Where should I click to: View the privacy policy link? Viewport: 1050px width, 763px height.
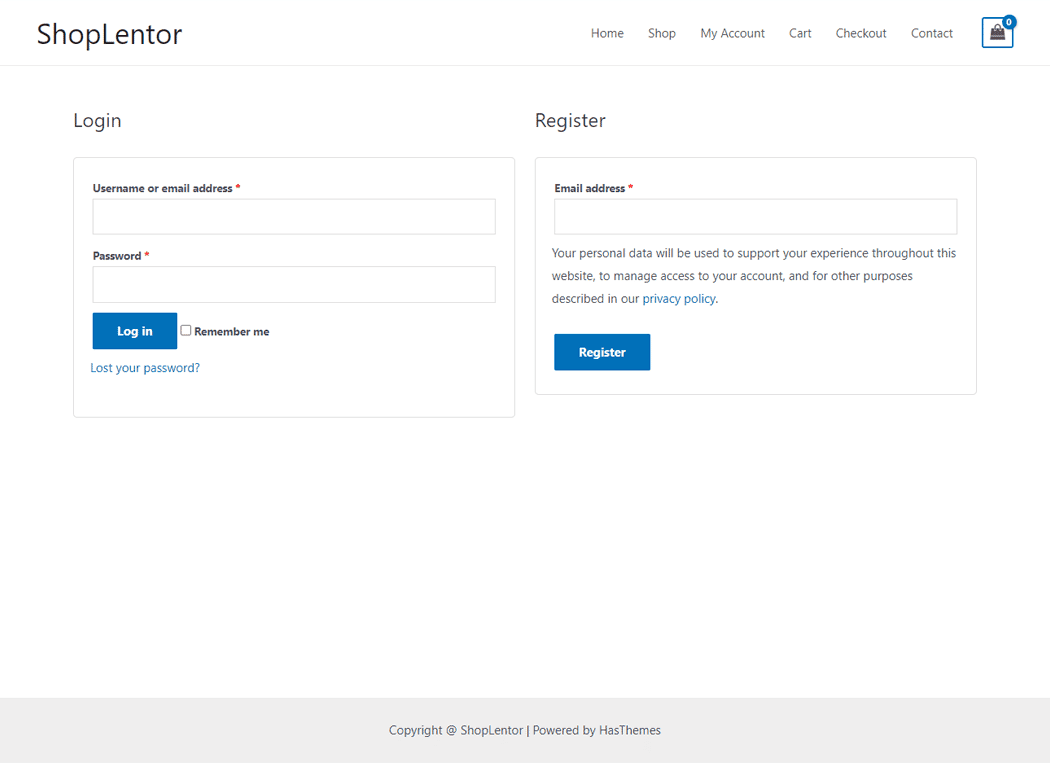pyautogui.click(x=679, y=298)
